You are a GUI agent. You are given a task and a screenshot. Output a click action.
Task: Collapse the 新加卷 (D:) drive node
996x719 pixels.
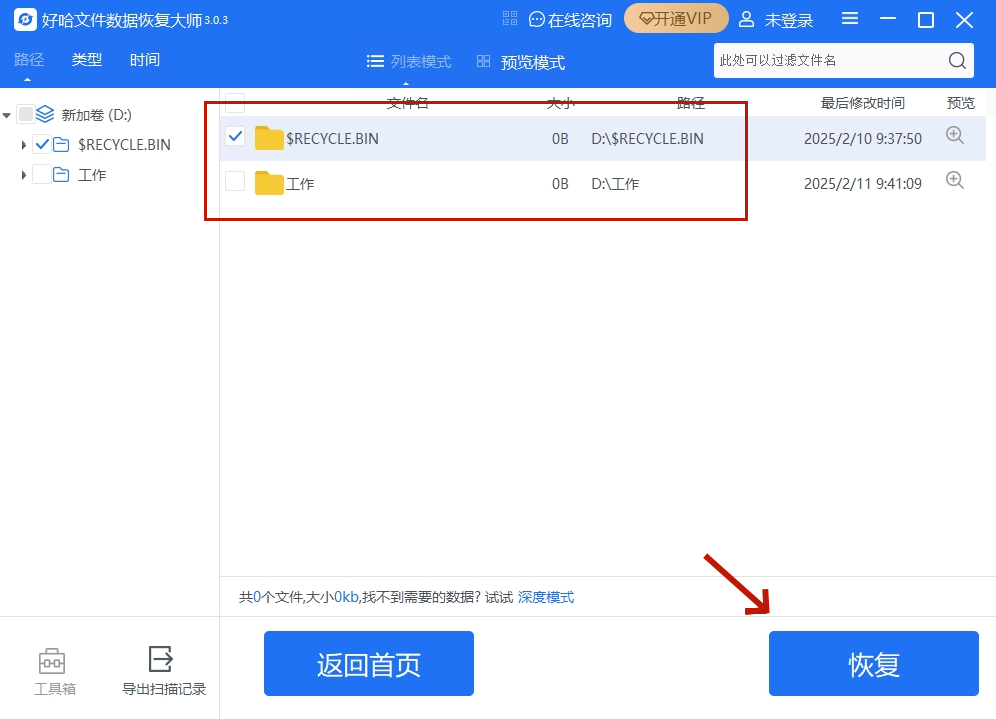(x=6, y=115)
